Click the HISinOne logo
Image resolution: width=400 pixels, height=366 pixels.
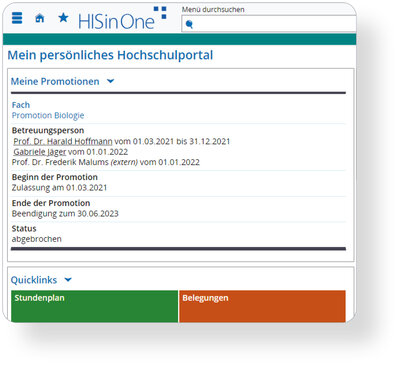point(122,18)
